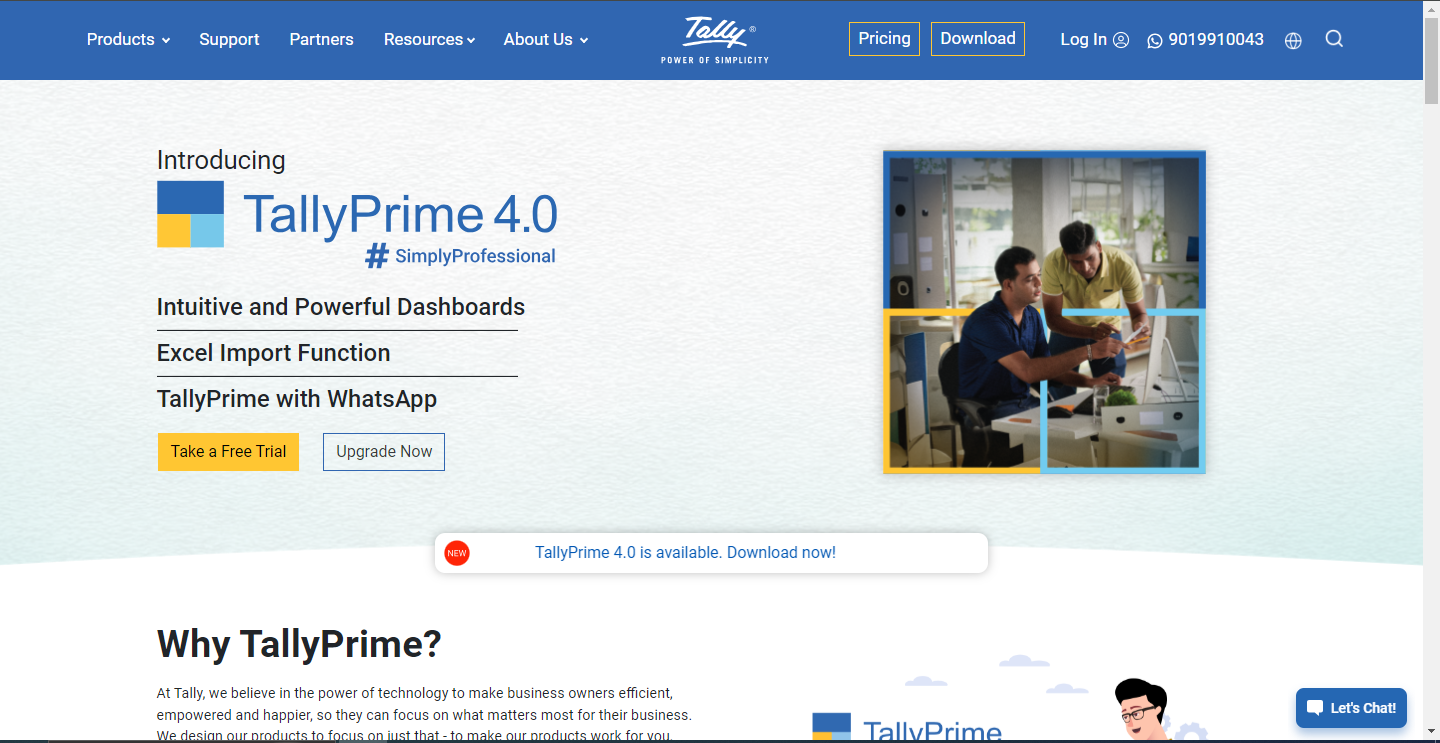Click 'Excel Import Function' text
1440x743 pixels.
pos(273,353)
